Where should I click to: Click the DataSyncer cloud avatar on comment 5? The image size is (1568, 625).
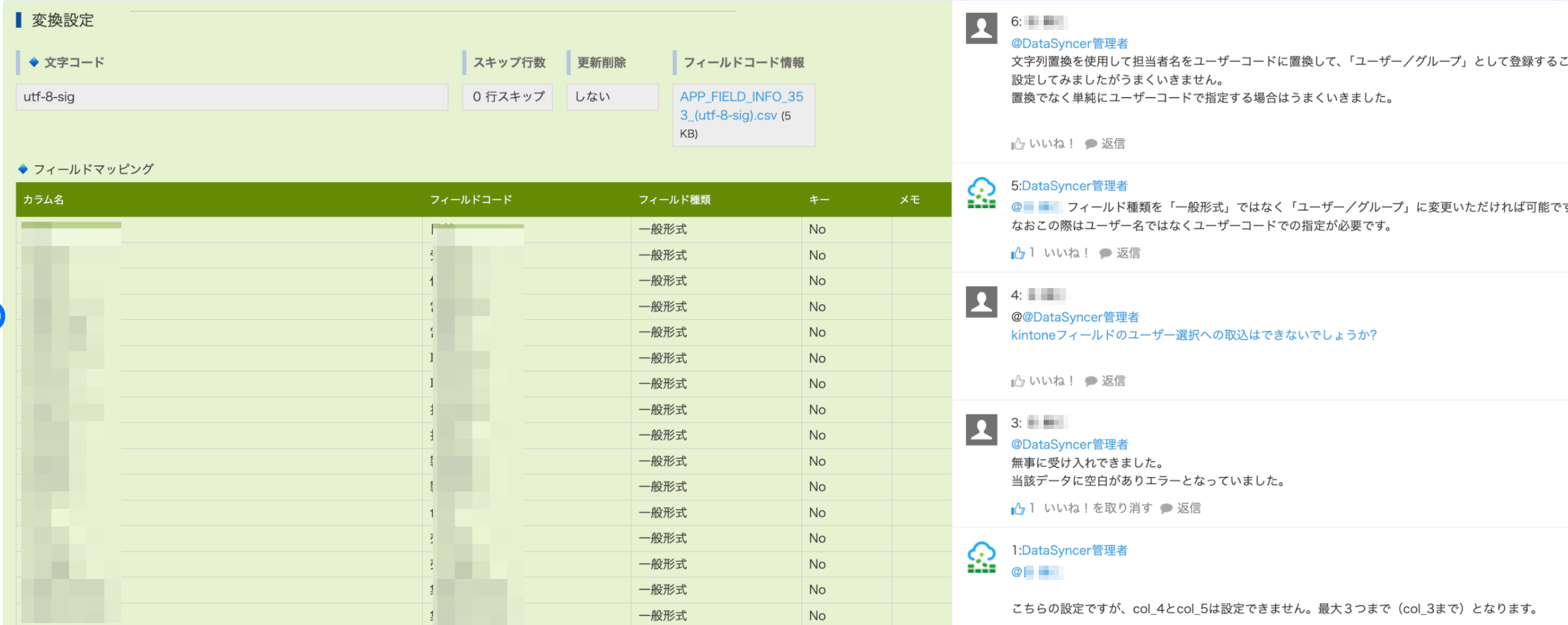coord(981,193)
